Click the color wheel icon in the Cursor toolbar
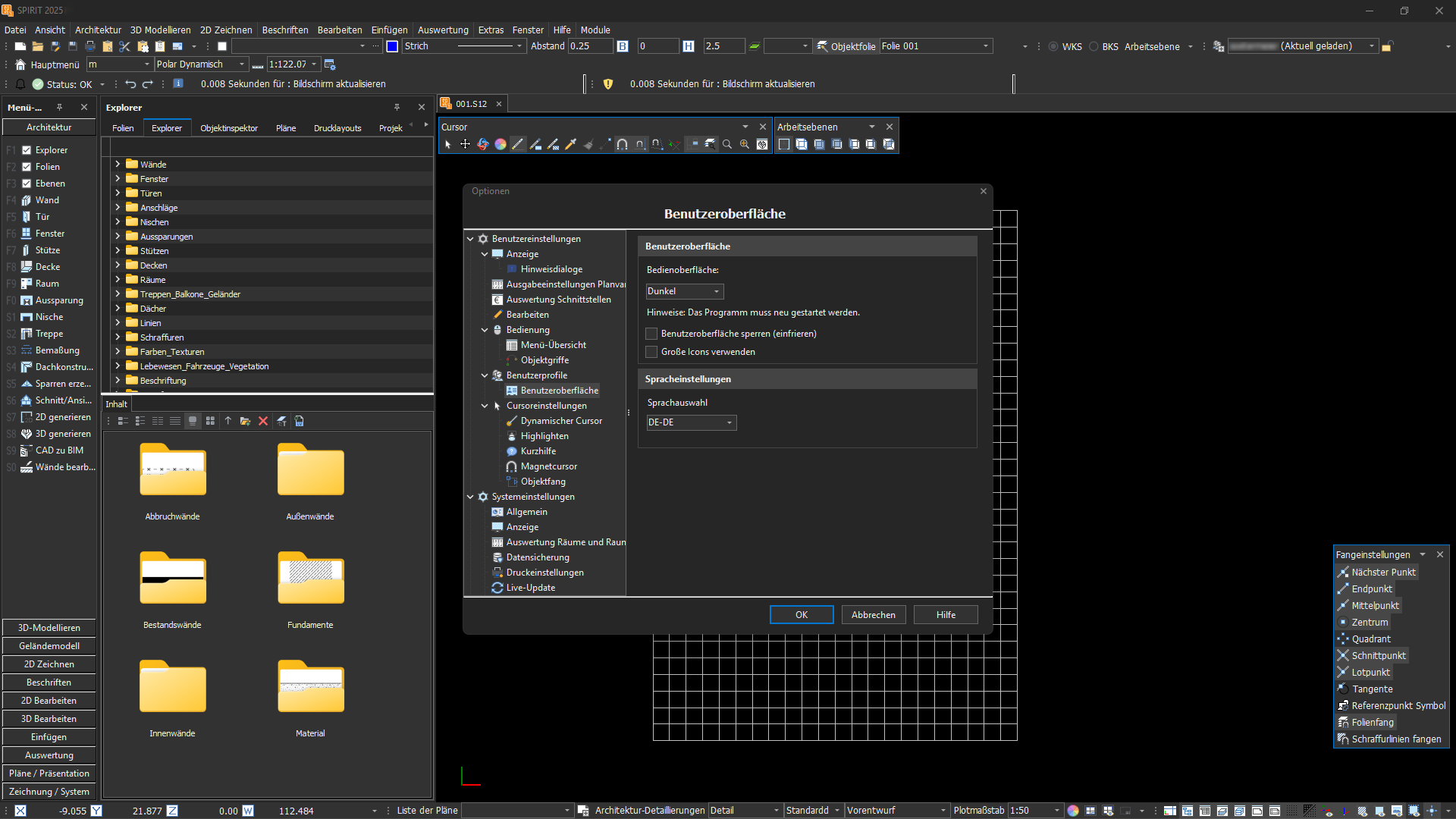1456x819 pixels. pos(500,144)
